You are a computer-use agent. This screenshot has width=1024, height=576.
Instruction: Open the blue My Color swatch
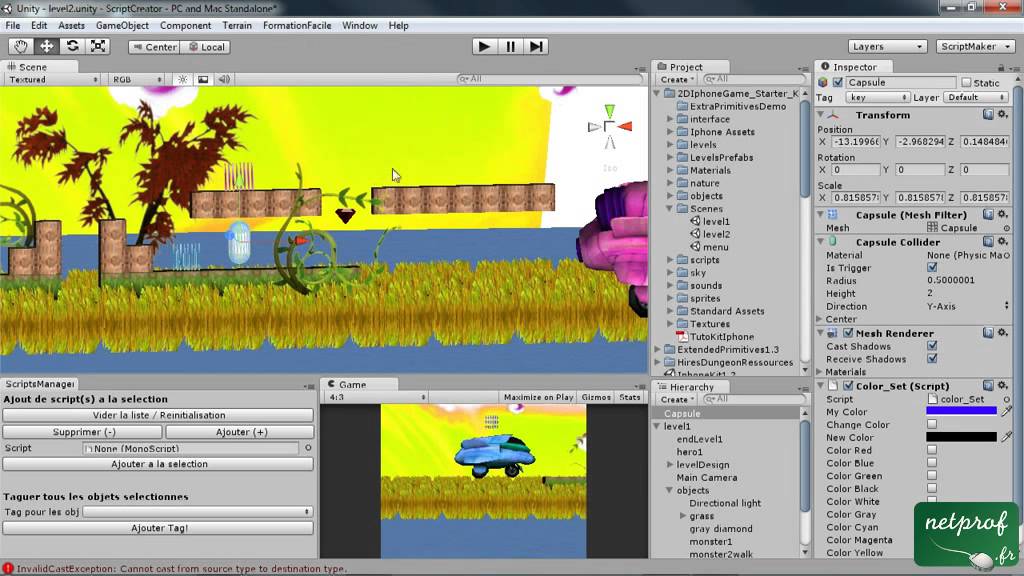[961, 411]
